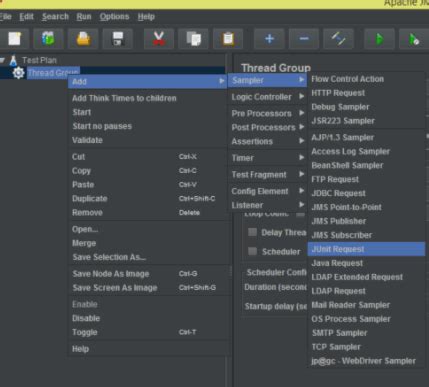This screenshot has width=429, height=387.
Task: Enable the Scheduler checkbox
Action: (252, 251)
